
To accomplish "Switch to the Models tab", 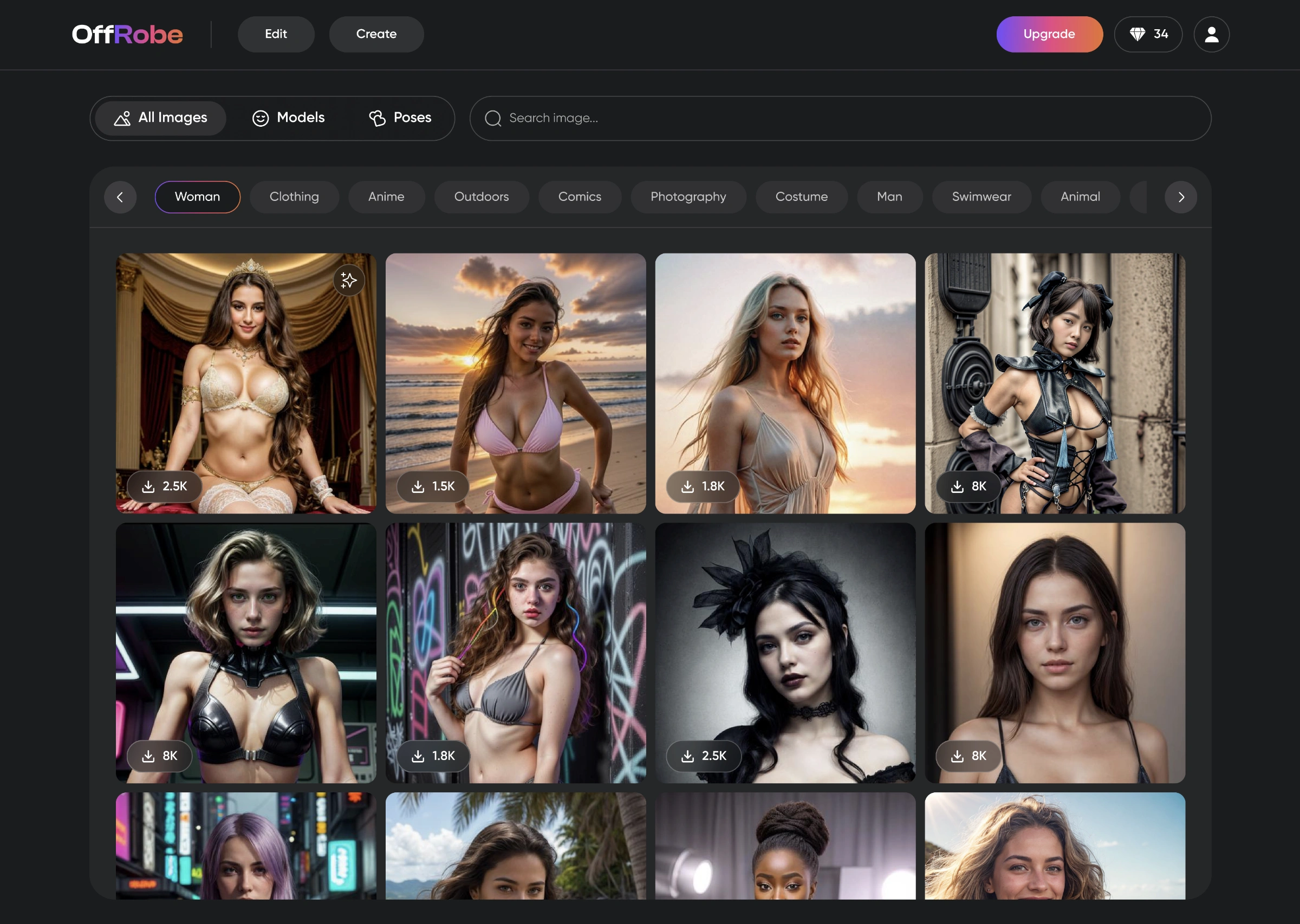I will (289, 118).
